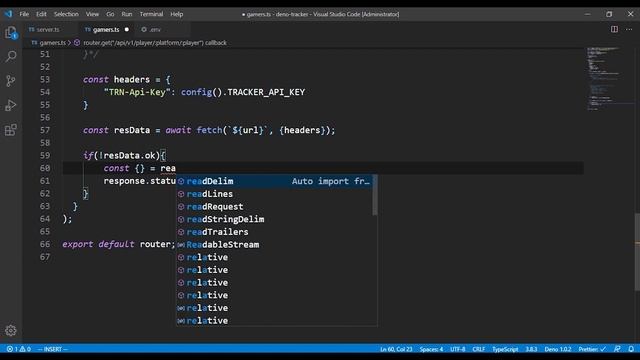
Task: Open the Selection menu
Action: 66,14
